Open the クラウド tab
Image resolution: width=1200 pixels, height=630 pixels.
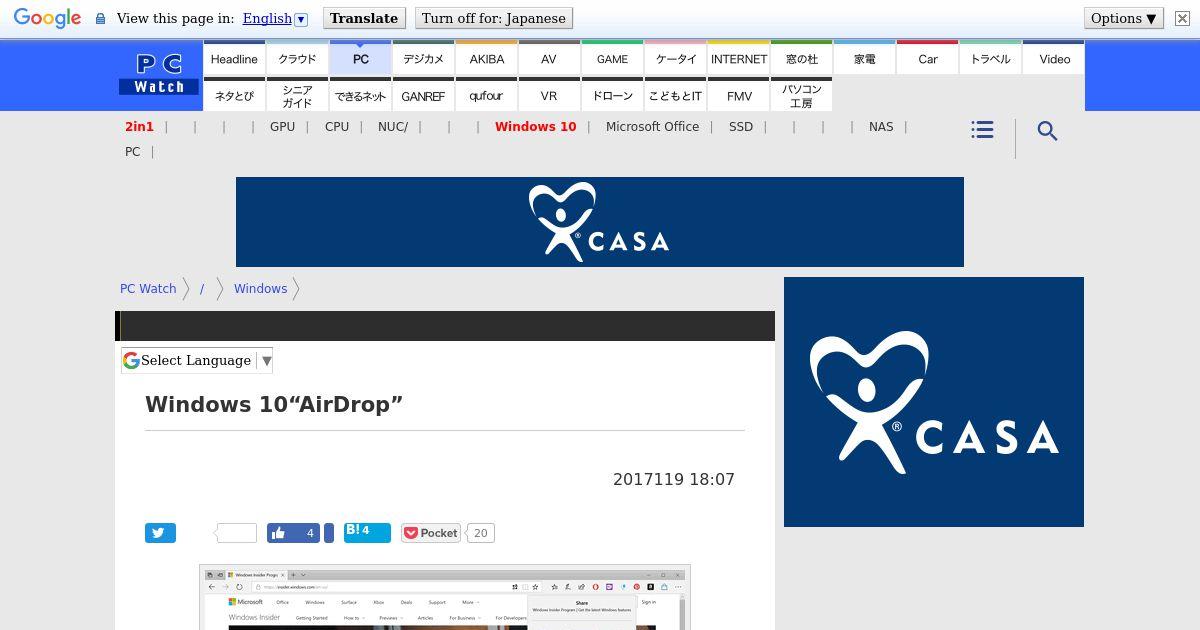pos(297,59)
